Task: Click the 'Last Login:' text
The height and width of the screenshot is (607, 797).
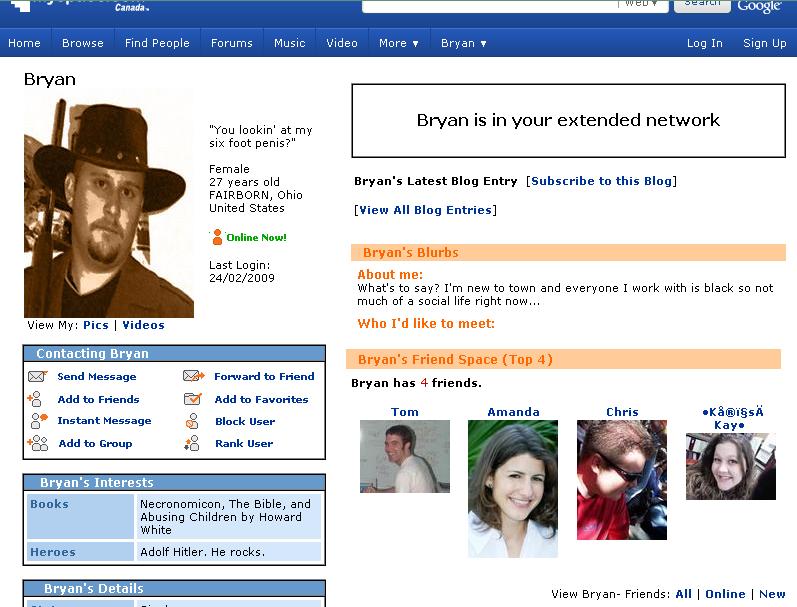Action: click(239, 265)
